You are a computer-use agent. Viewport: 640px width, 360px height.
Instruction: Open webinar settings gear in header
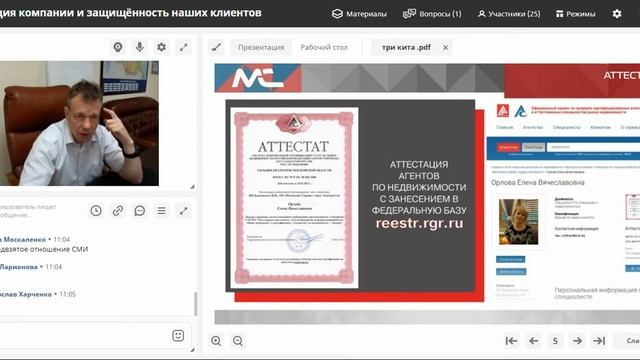pos(617,14)
